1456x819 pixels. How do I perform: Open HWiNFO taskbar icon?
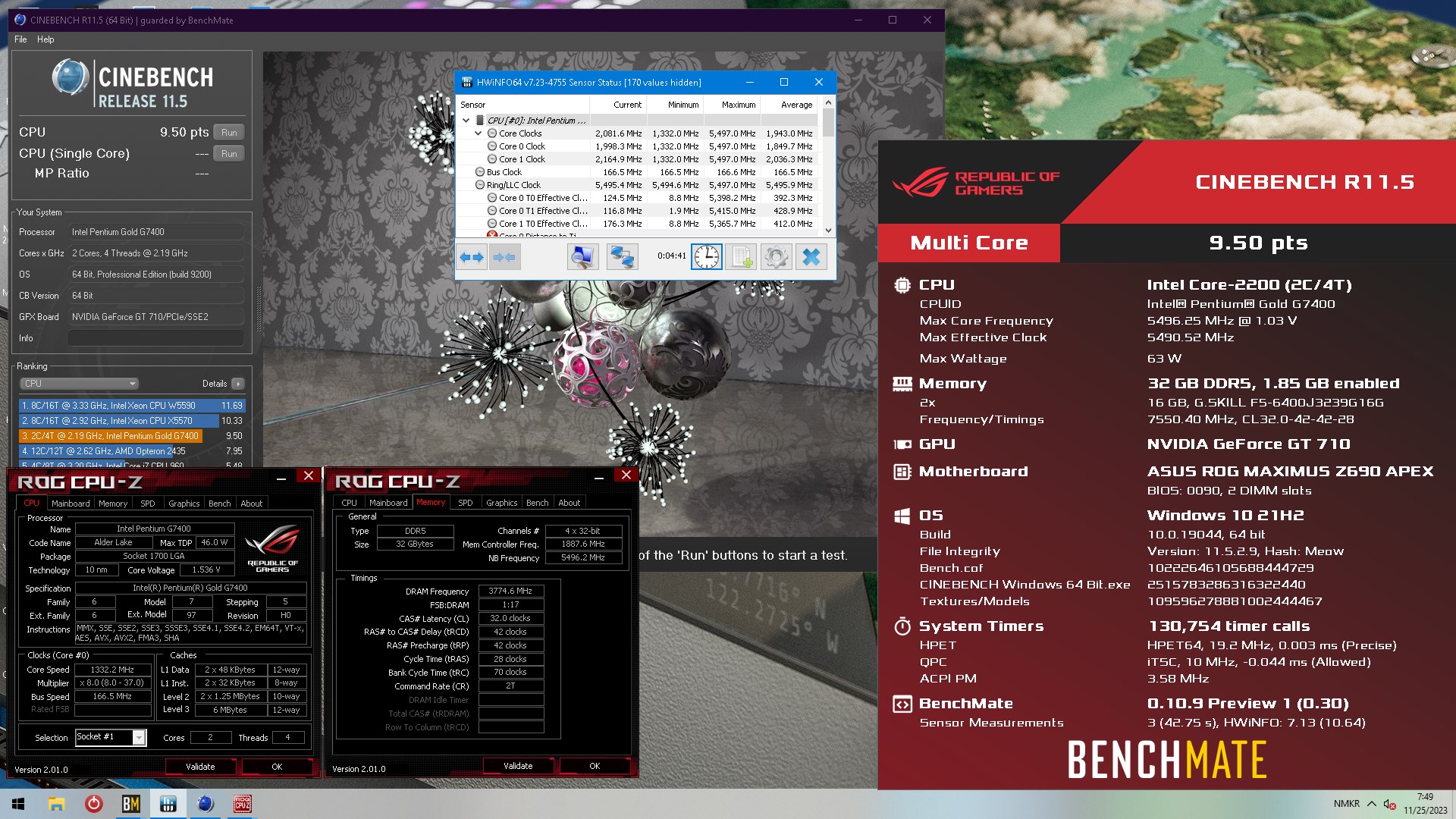coord(168,804)
